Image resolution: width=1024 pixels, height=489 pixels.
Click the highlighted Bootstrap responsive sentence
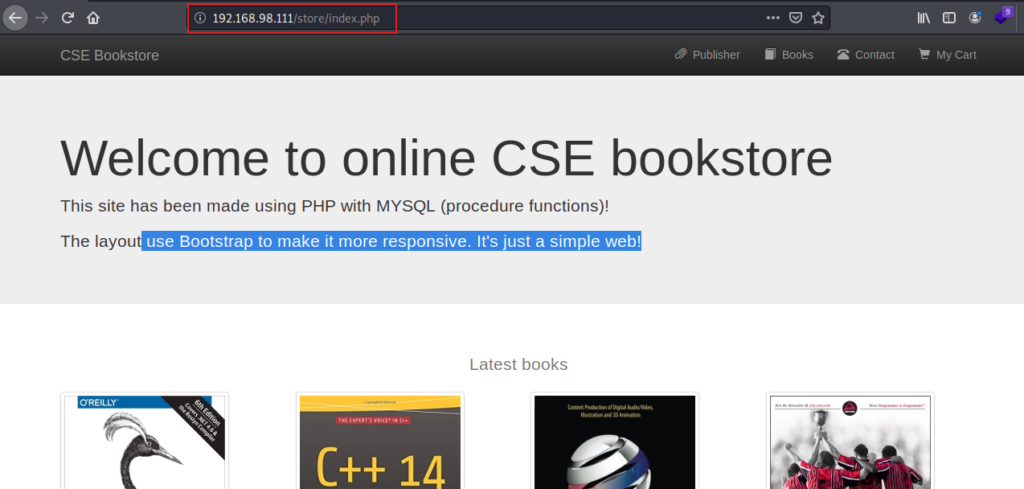[x=391, y=242]
